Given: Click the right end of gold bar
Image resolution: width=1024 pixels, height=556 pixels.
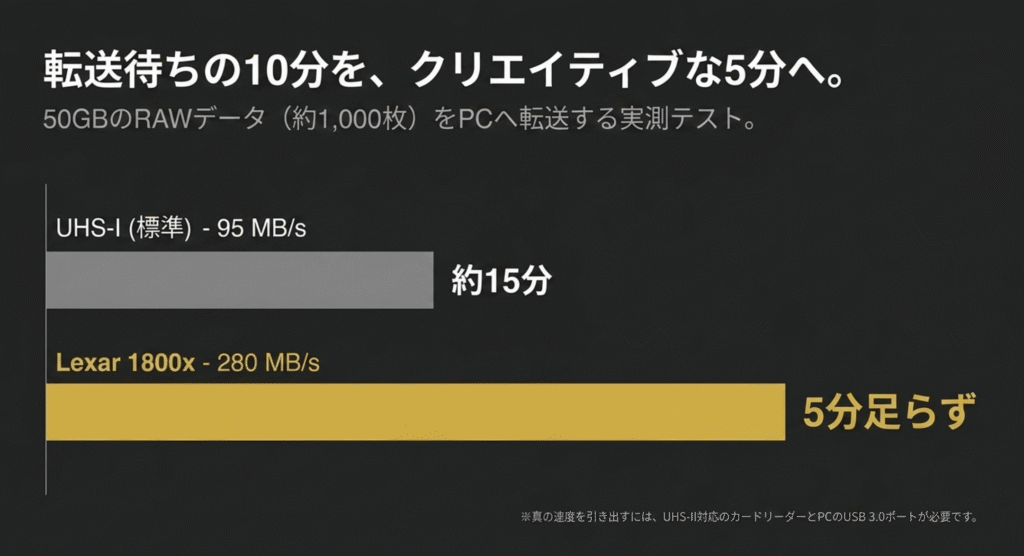Looking at the screenshot, I should (781, 412).
